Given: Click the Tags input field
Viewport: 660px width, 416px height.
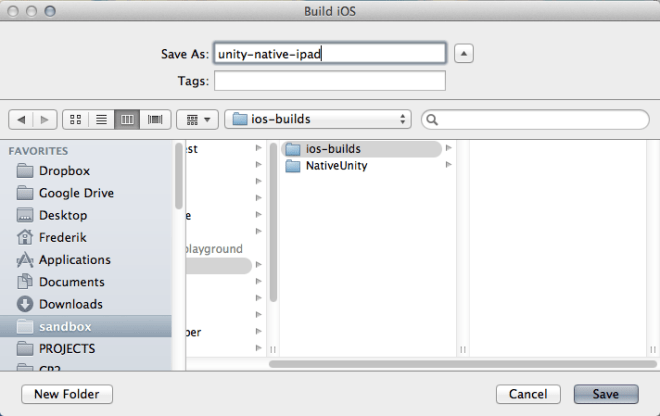Looking at the screenshot, I should (x=330, y=80).
